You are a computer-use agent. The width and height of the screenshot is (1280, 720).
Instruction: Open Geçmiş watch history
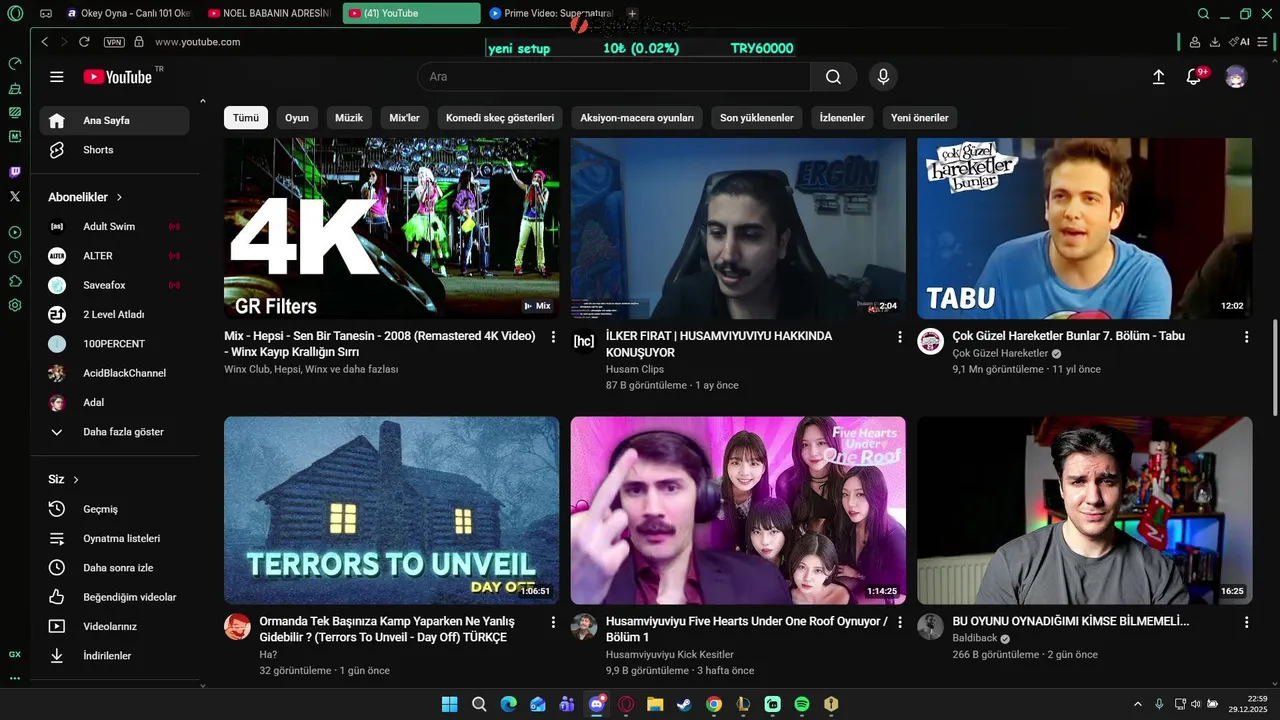pos(115,509)
